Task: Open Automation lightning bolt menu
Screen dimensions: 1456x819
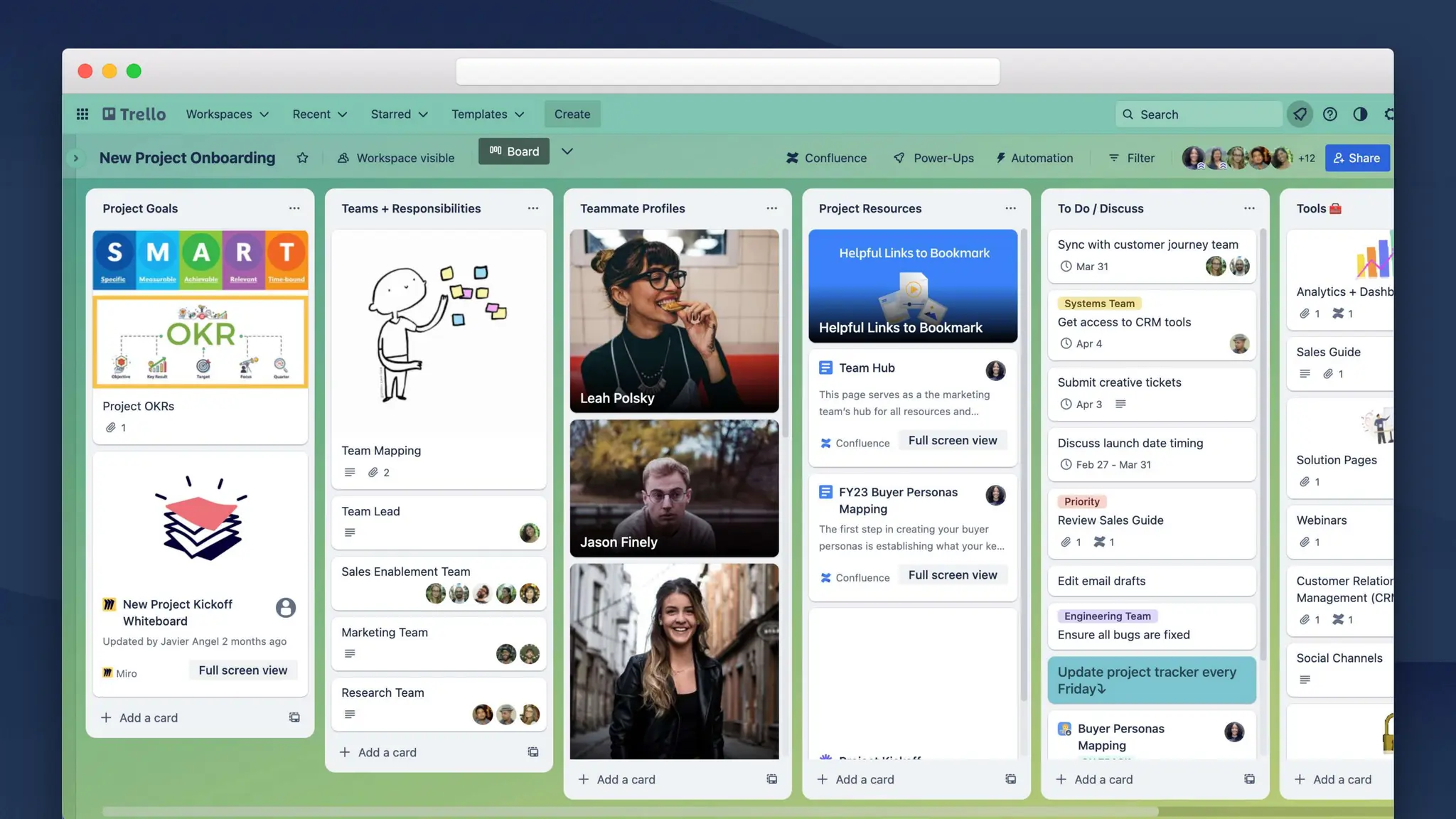Action: (x=1034, y=158)
